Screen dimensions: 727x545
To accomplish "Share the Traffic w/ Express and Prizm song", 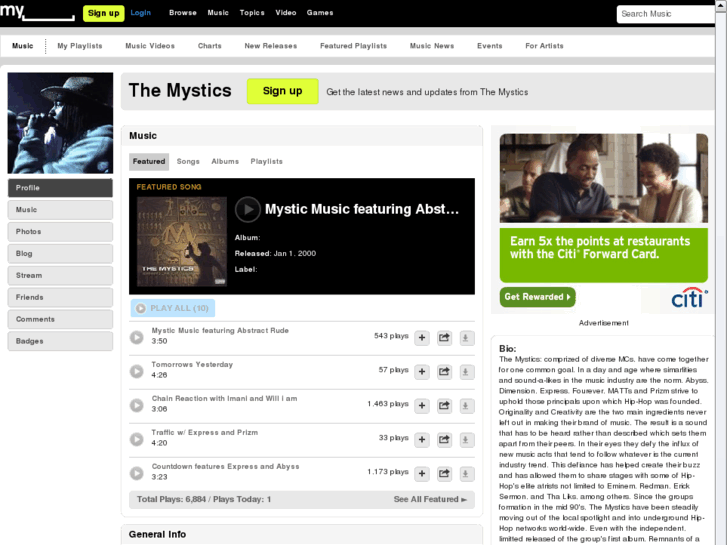I will [444, 440].
